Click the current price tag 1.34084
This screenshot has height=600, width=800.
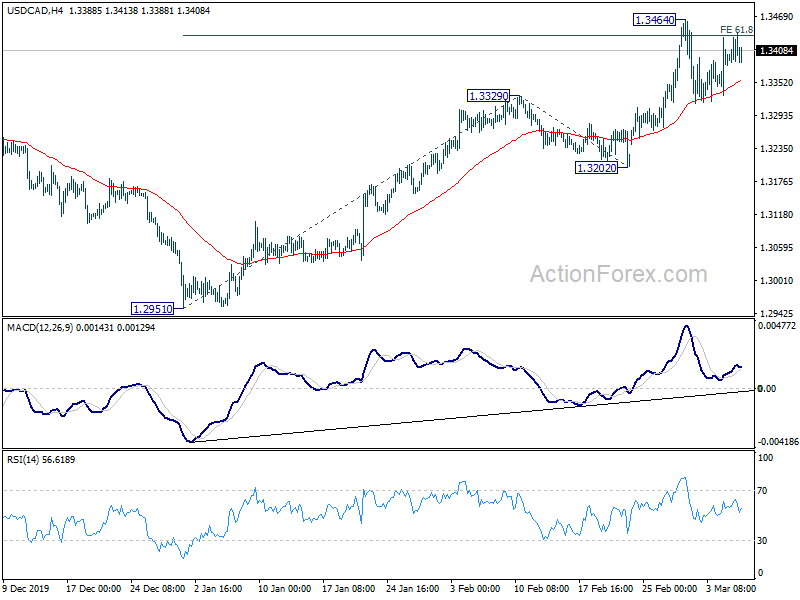[777, 51]
